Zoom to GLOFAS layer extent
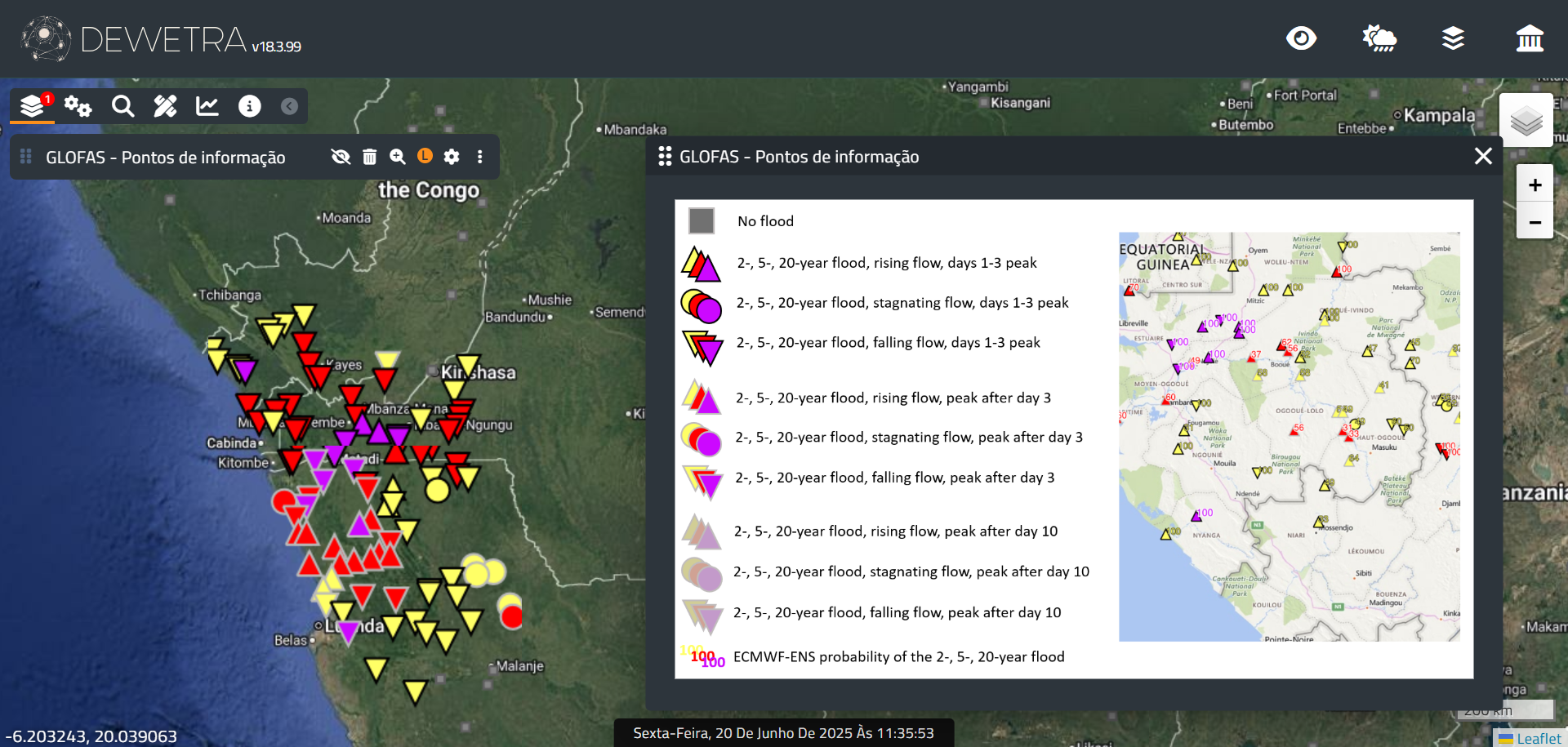This screenshot has width=1568, height=747. point(398,157)
